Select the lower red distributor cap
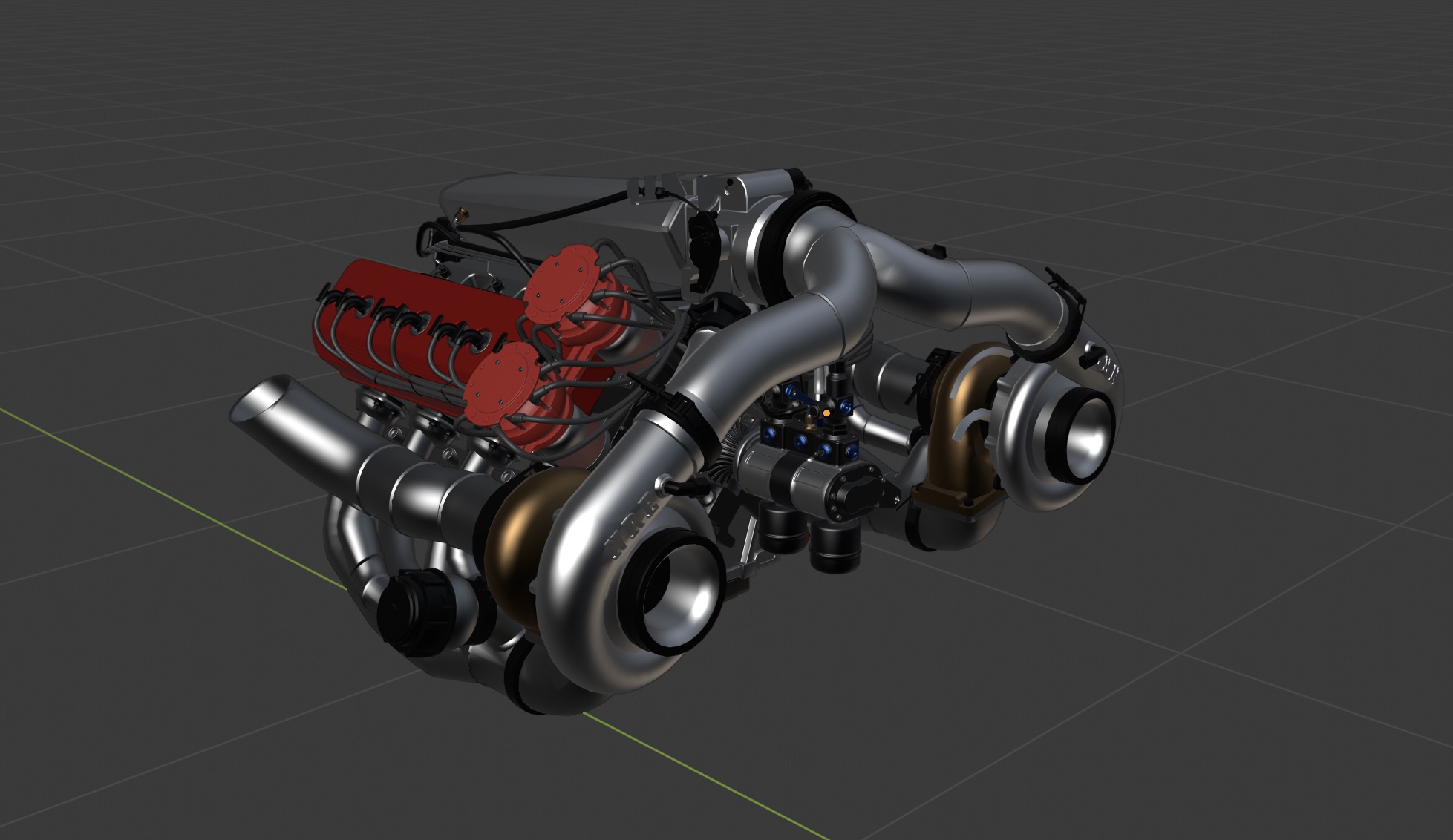The image size is (1453, 840). click(x=500, y=381)
